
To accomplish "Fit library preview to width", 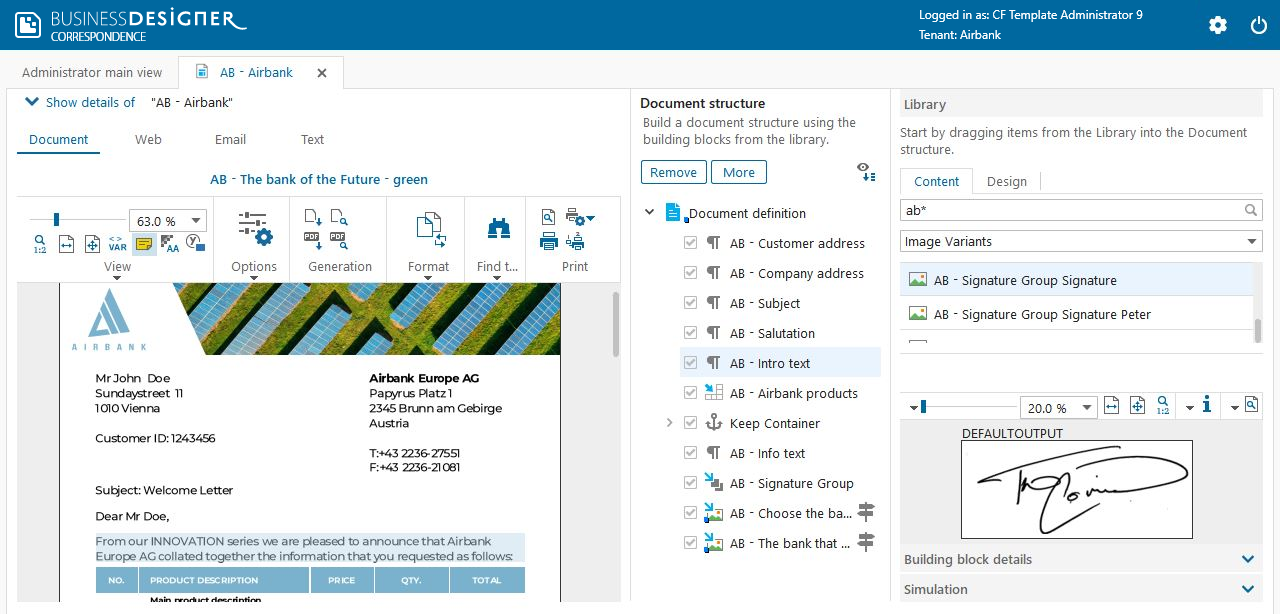I will tap(1112, 406).
